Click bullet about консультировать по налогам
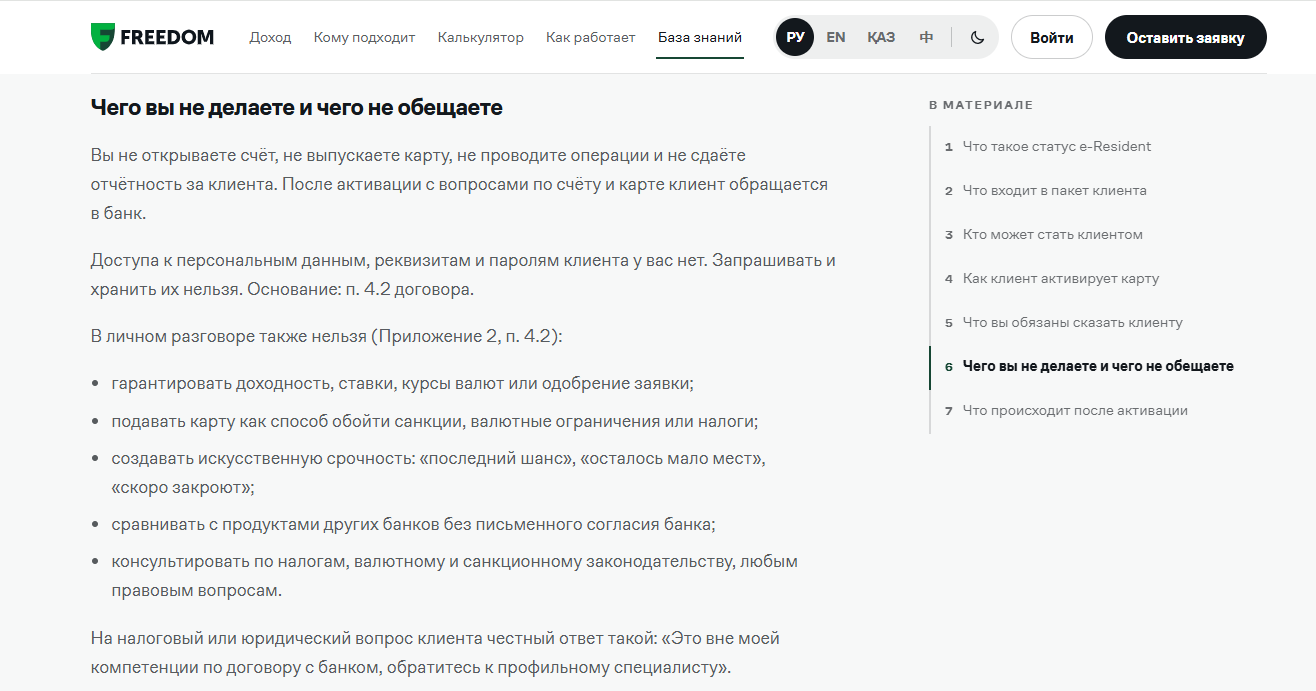 455,576
